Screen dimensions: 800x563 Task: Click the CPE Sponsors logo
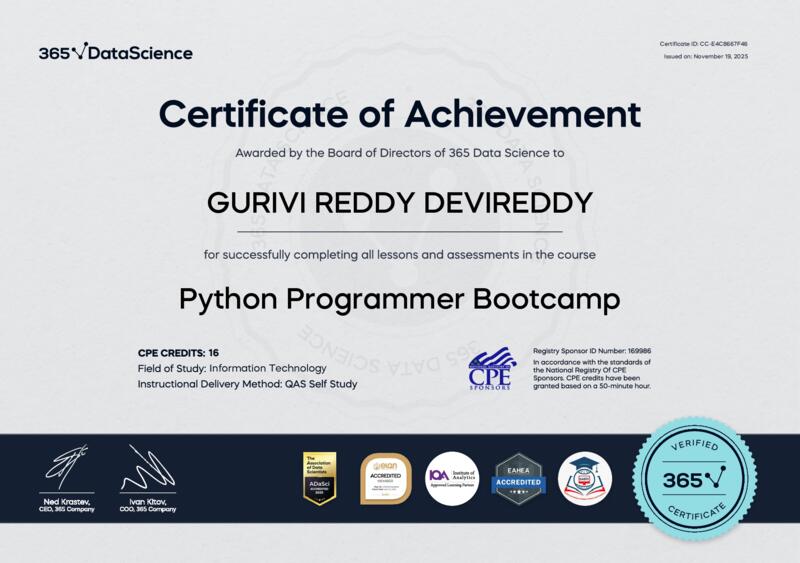point(492,369)
